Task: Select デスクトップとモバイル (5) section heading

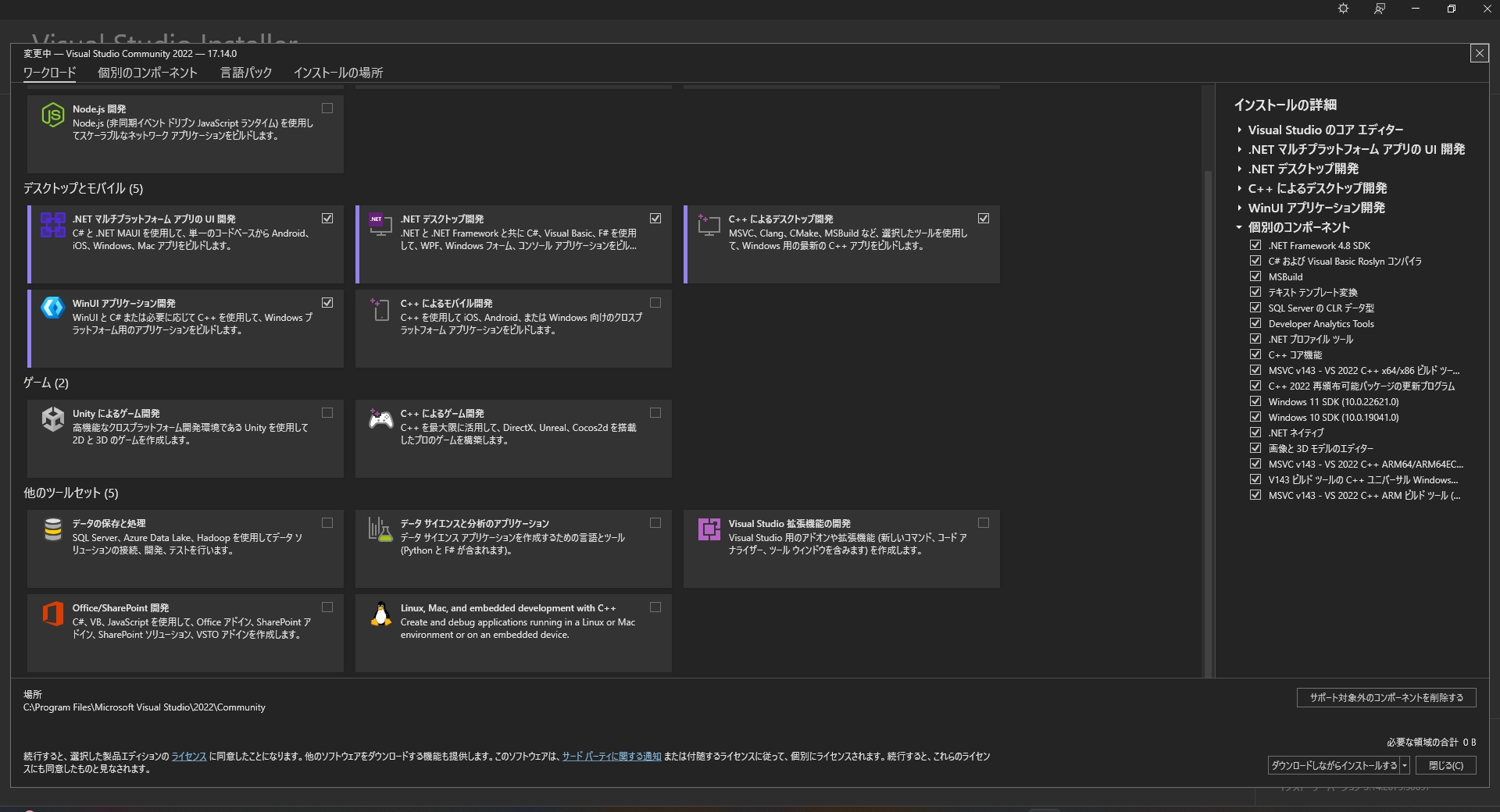Action: pos(84,189)
